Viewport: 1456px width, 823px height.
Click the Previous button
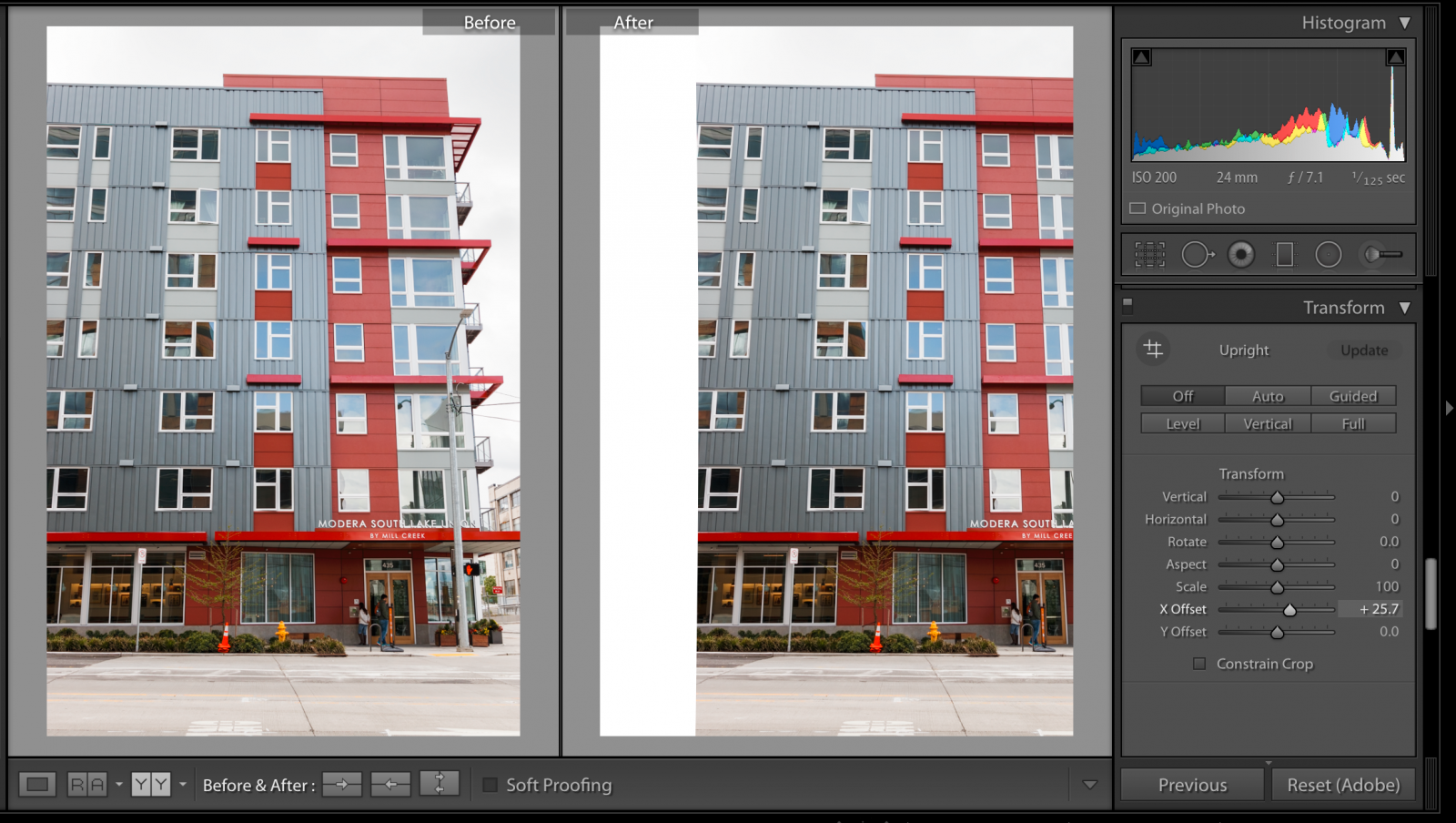[x=1191, y=784]
